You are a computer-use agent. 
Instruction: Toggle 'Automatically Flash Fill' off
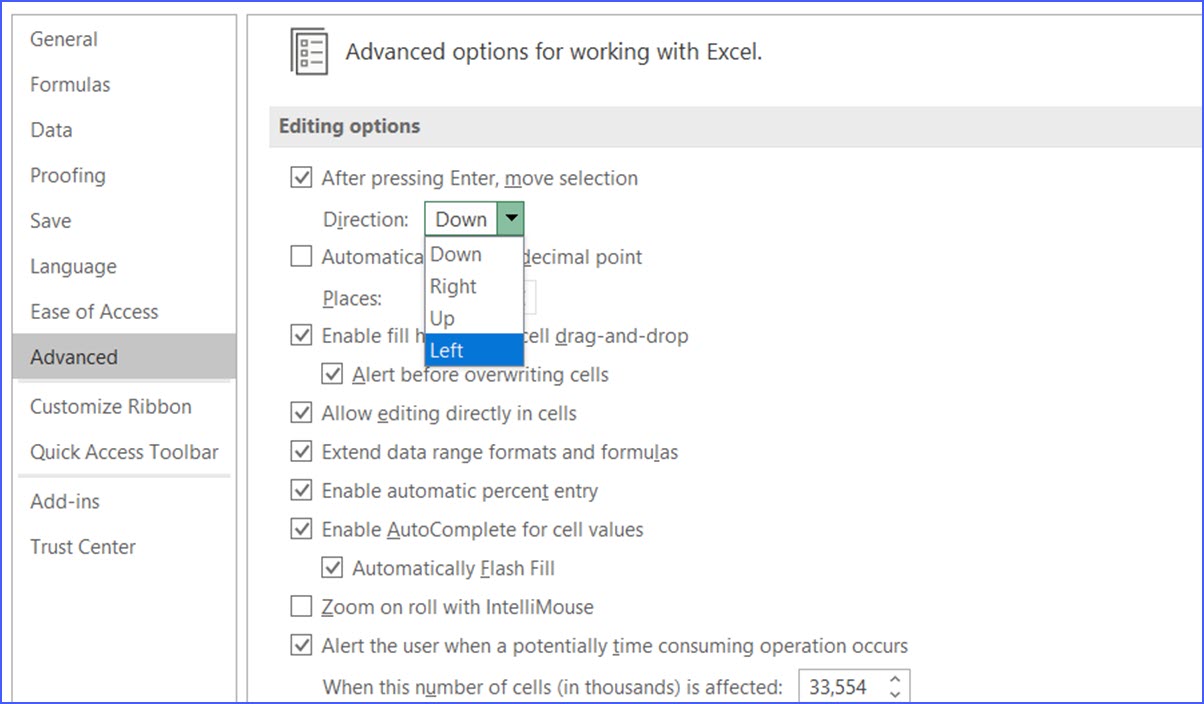point(332,567)
